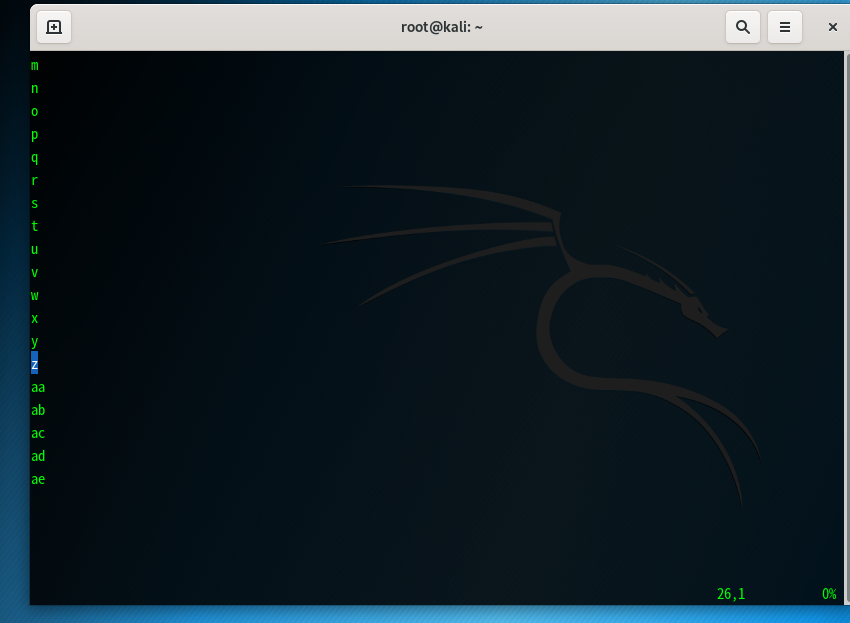Close the root@kali terminal window
Screen dimensions: 850x623
[x=833, y=27]
